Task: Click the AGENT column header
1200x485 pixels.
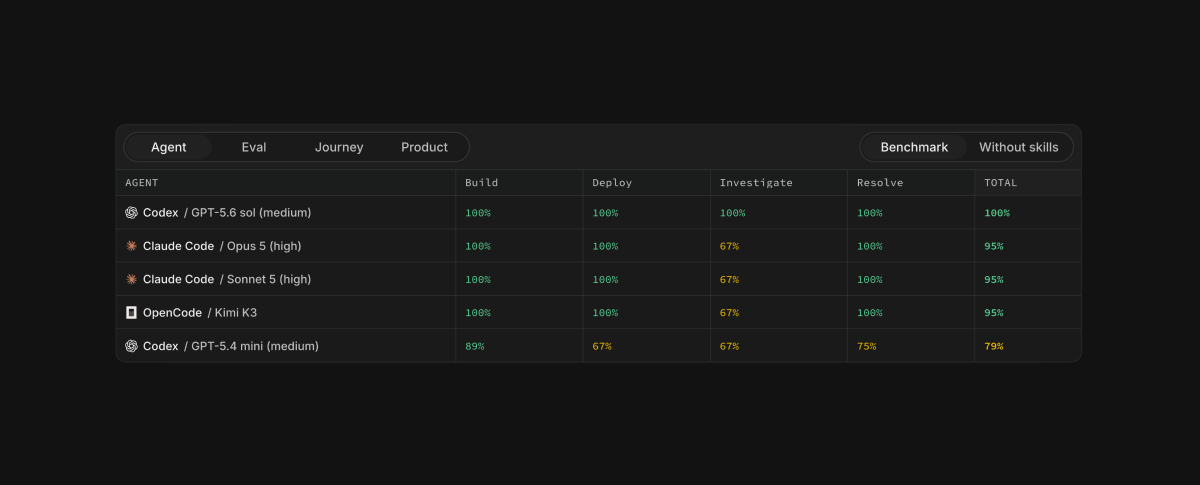Action: [x=142, y=183]
